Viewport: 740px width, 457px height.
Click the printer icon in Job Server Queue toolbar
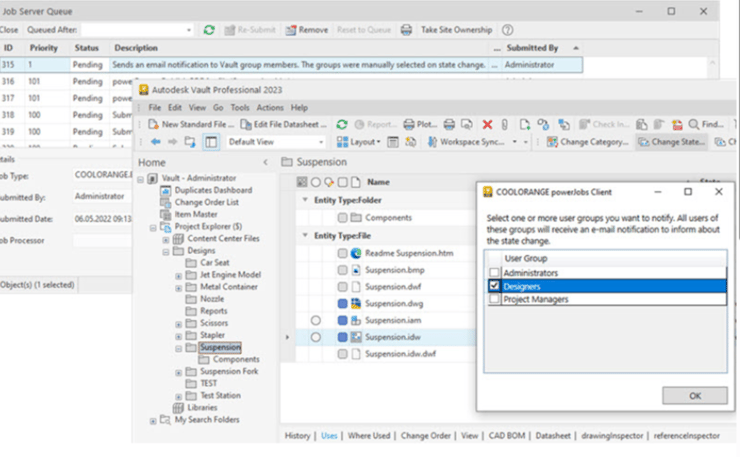[406, 30]
